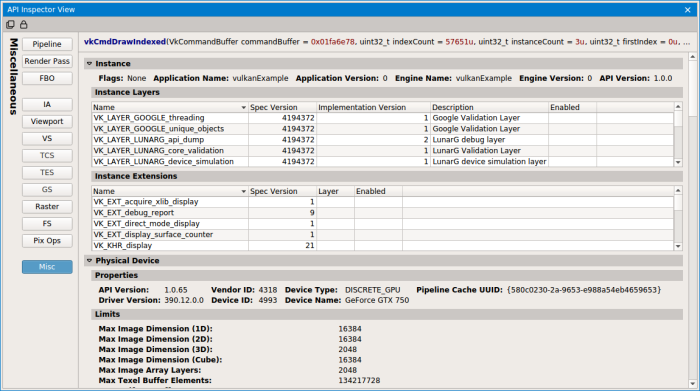Open the Pix Ops stage

(47, 241)
